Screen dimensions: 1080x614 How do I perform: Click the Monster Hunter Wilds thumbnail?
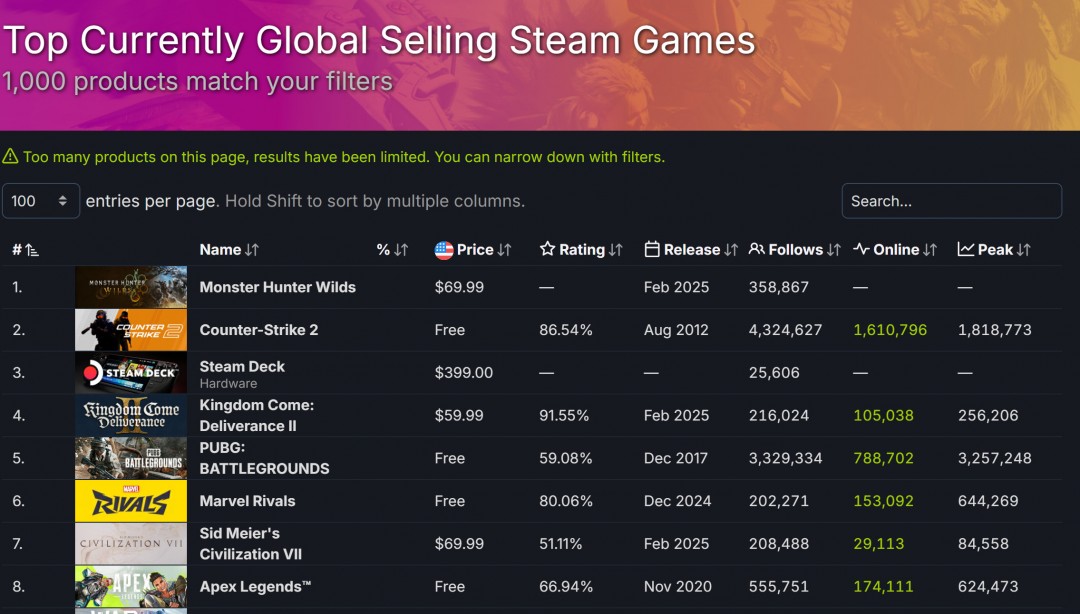click(x=130, y=287)
